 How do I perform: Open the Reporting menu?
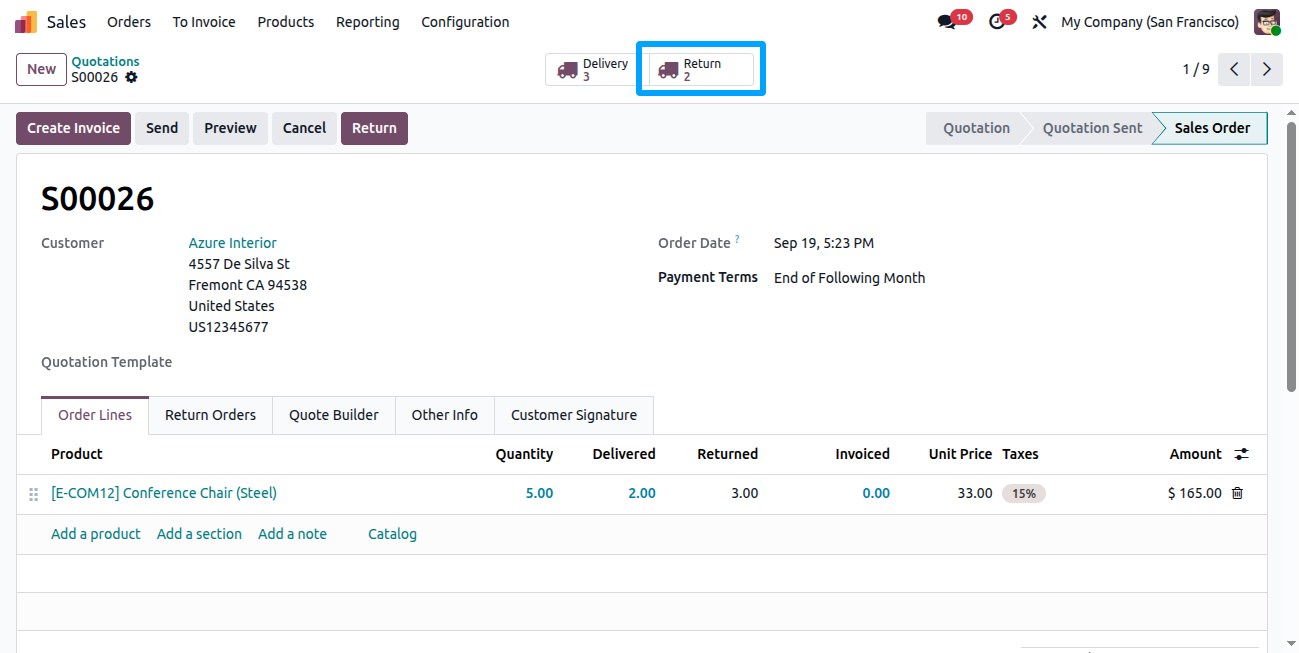367,22
